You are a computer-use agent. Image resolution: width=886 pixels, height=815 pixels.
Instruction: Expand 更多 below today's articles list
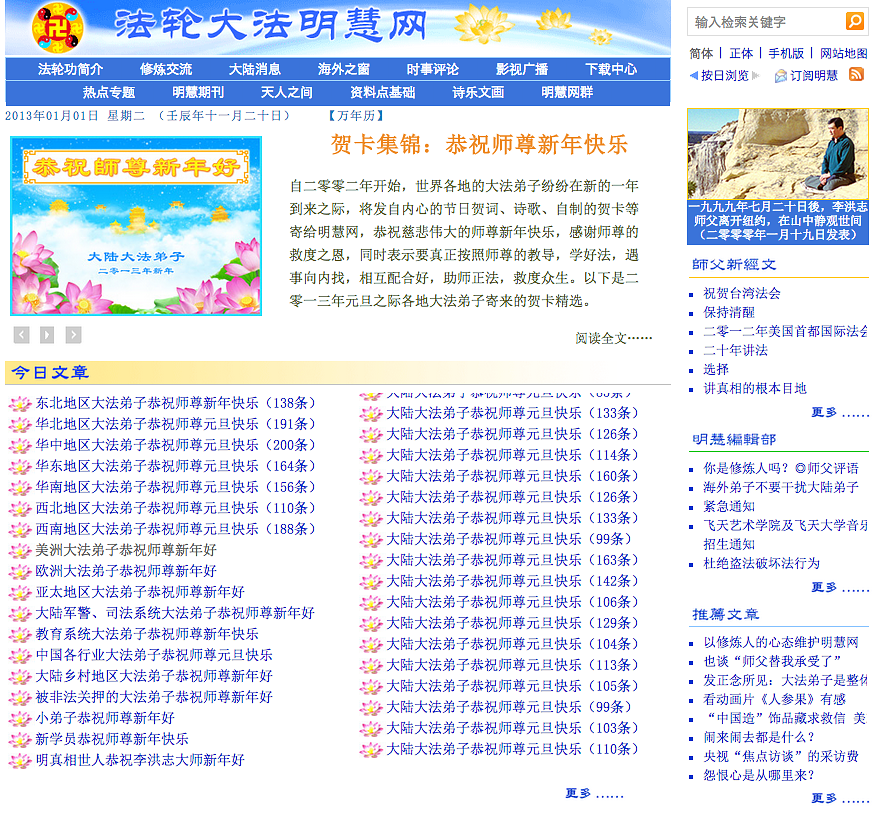click(594, 793)
